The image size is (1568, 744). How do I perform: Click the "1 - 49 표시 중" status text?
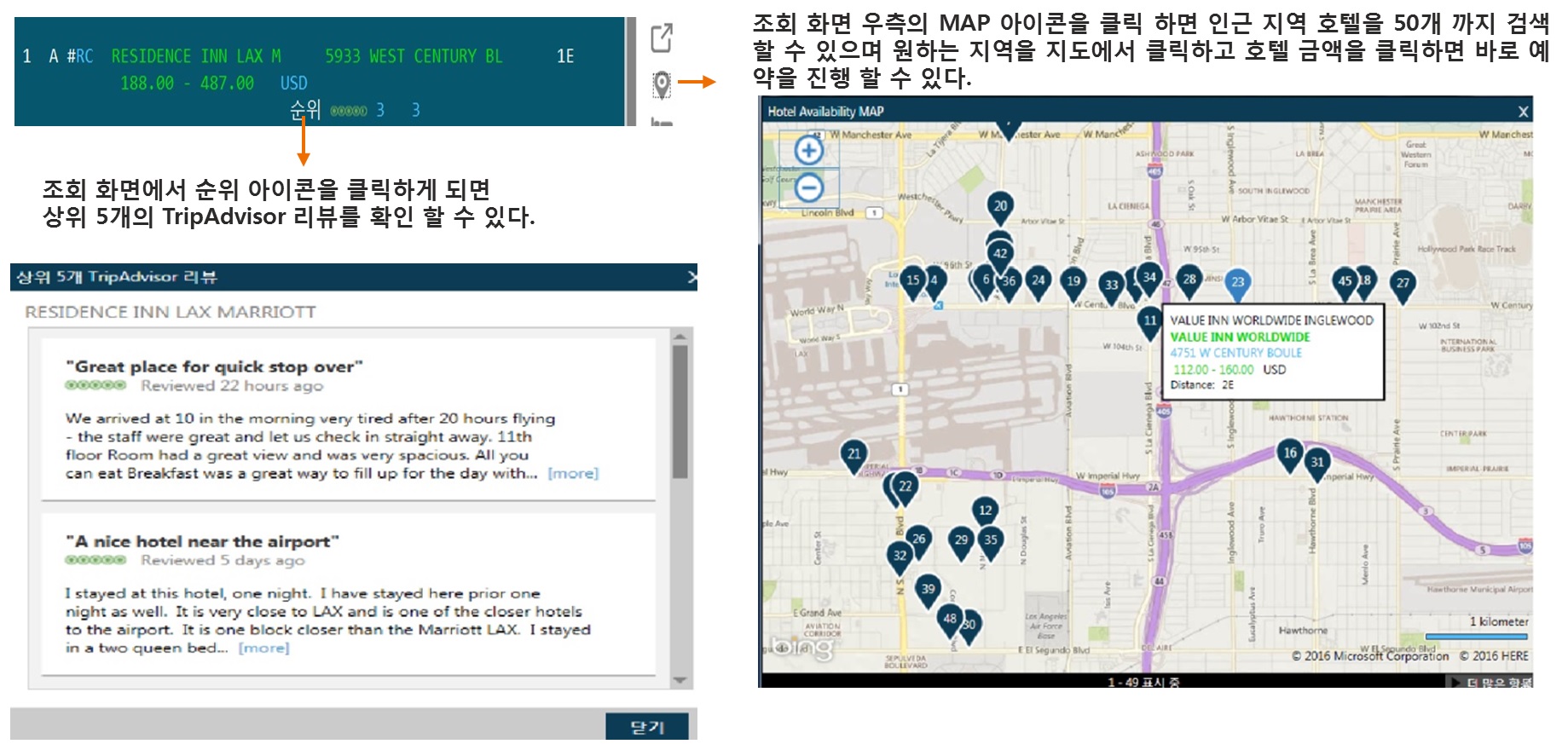point(1143,683)
